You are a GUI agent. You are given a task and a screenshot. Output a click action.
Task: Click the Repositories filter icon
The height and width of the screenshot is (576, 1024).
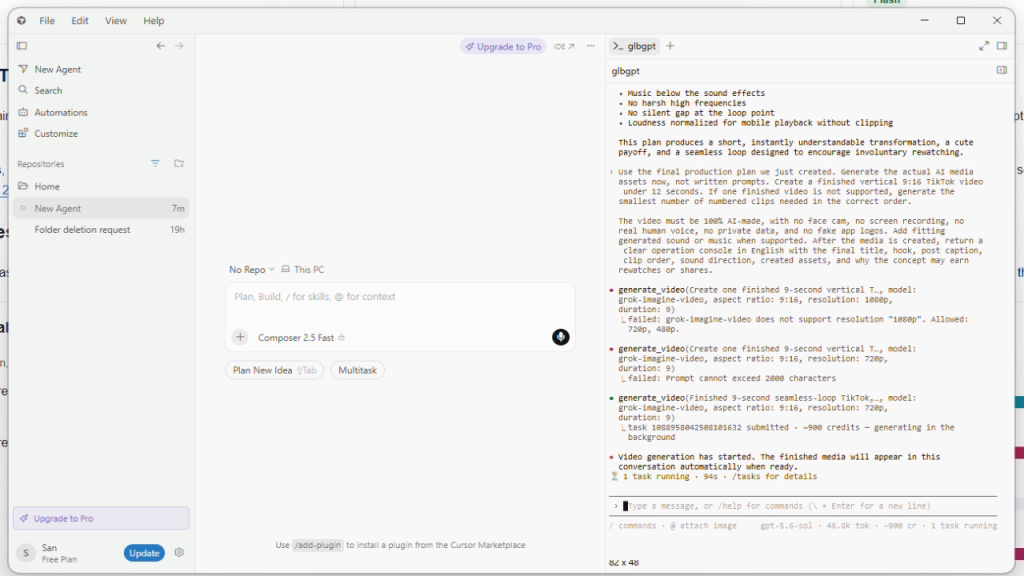155,163
